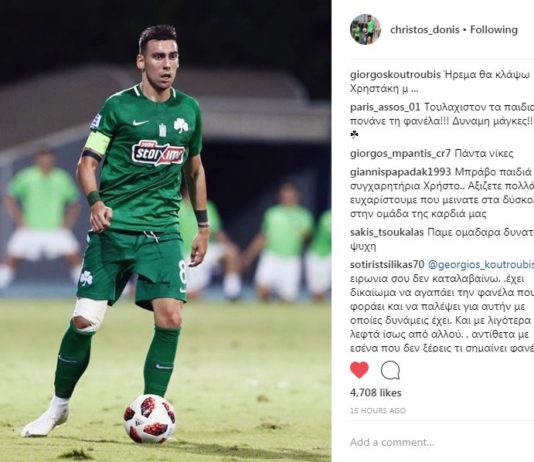Follow the @georgios_koutroubis mention link
534x462 pixels.
tap(481, 265)
